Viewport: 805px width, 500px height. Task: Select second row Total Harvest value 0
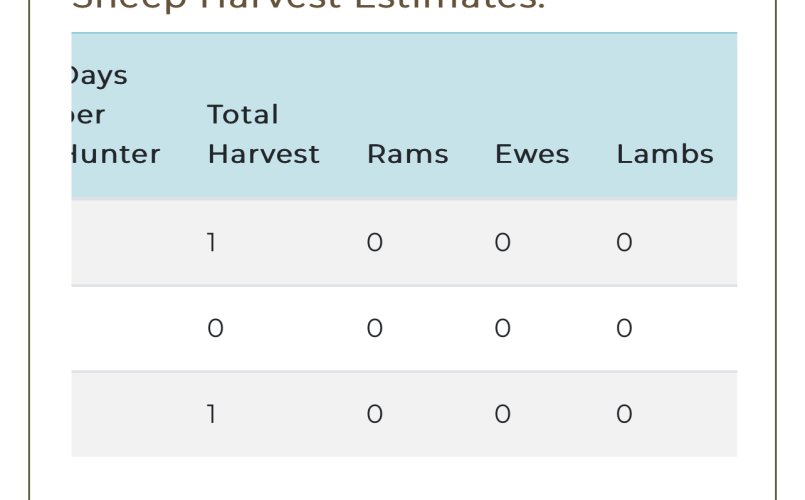[x=215, y=328]
